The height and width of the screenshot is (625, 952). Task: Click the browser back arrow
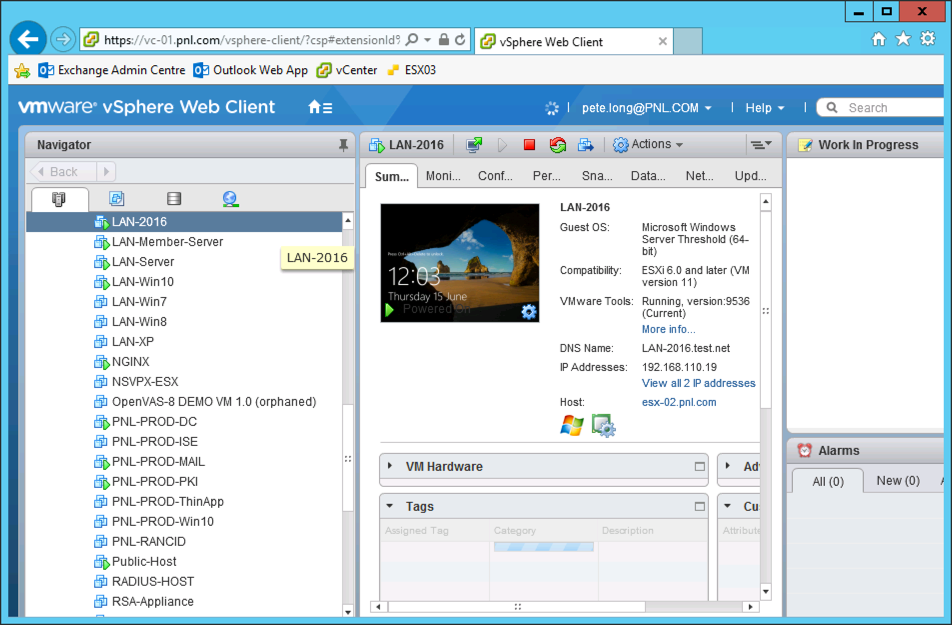pyautogui.click(x=28, y=39)
